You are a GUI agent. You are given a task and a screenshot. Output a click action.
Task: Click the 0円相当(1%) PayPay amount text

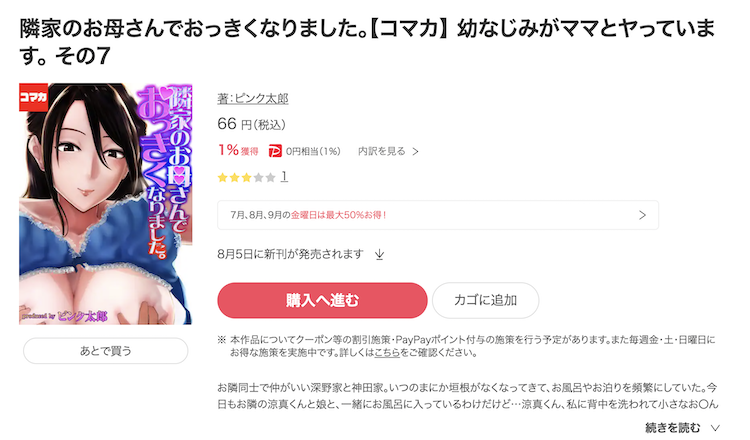tap(313, 152)
